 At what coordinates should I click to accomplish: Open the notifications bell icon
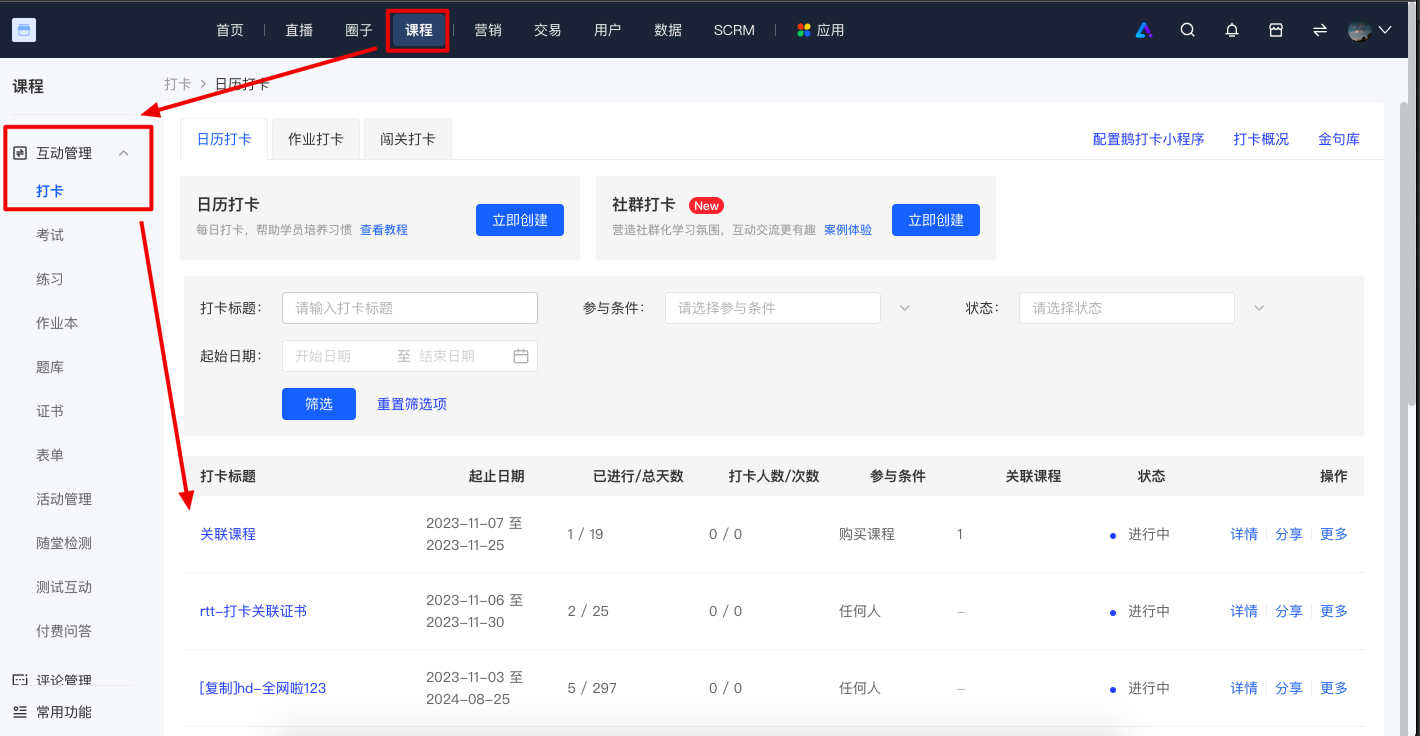point(1232,30)
